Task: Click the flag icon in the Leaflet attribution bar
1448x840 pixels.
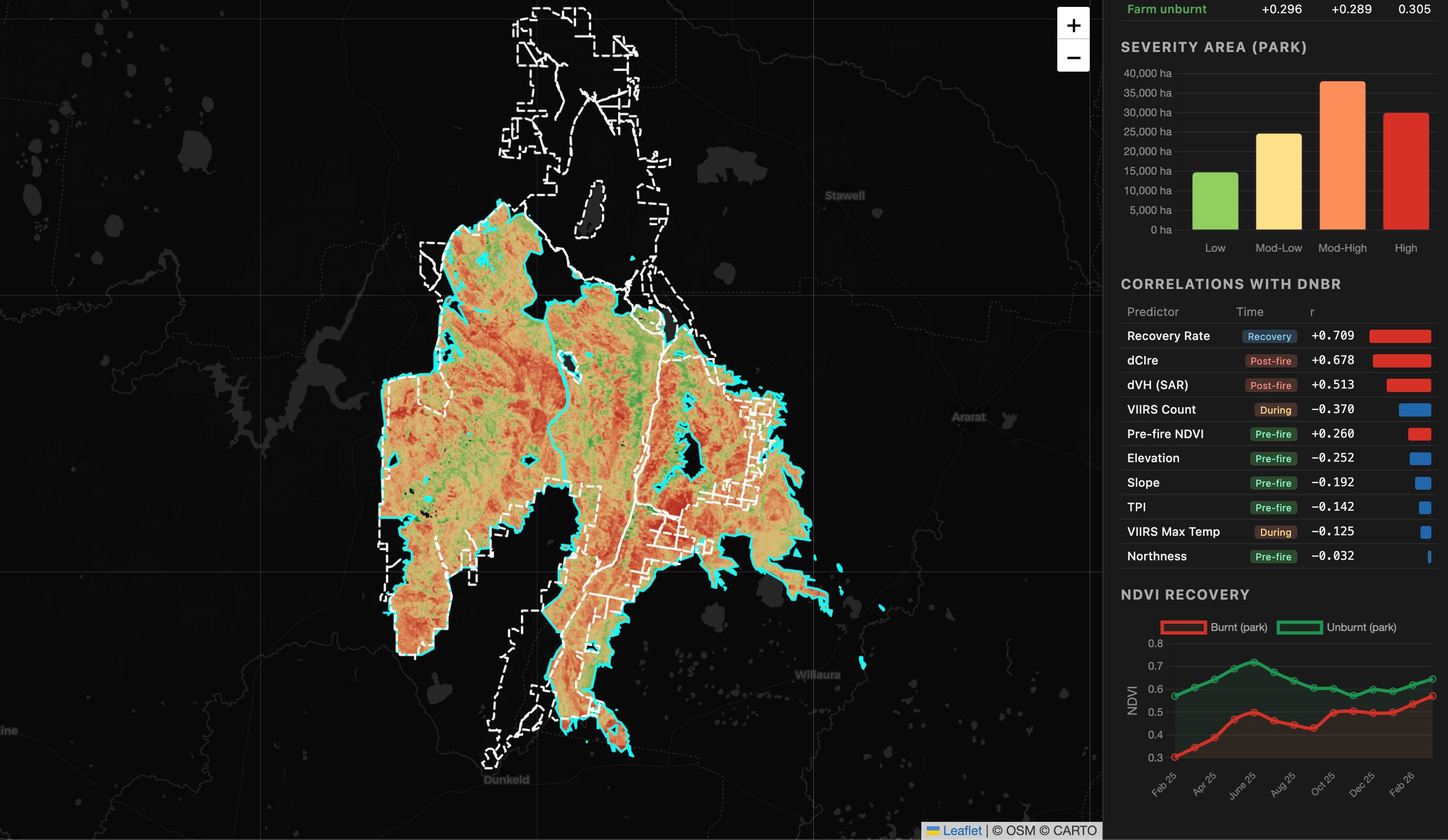Action: tap(933, 830)
